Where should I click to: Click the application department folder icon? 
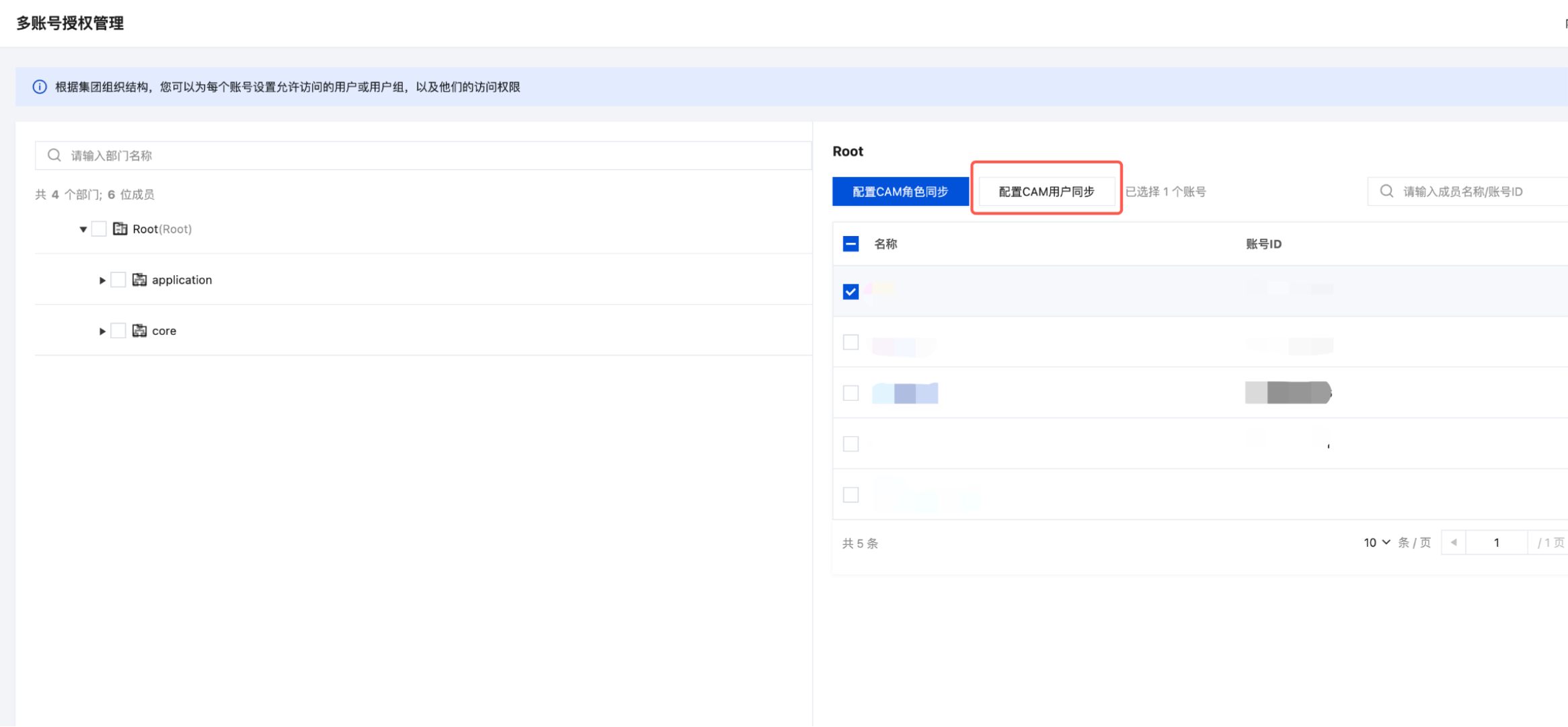pos(139,280)
